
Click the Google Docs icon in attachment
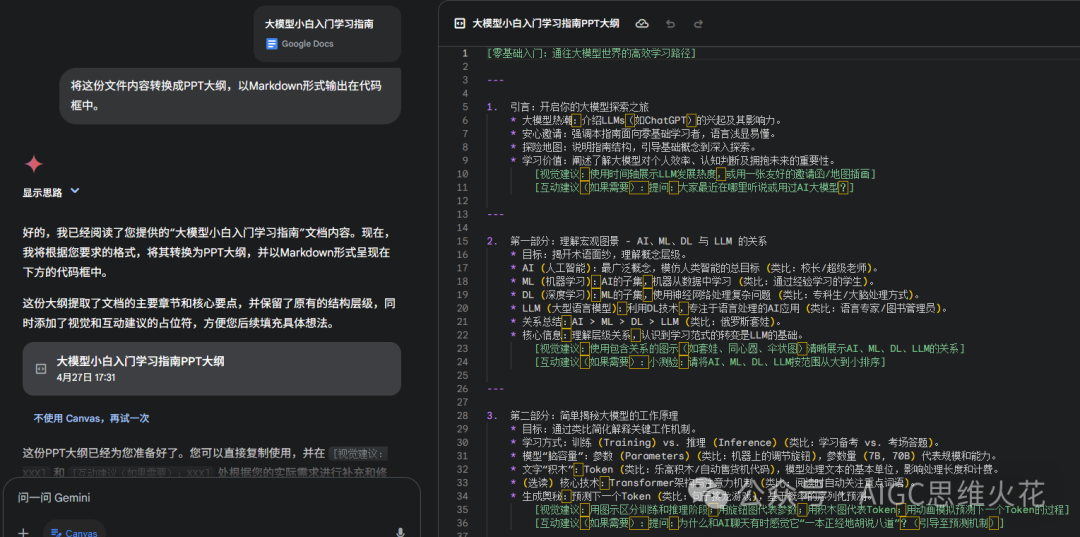click(x=271, y=43)
